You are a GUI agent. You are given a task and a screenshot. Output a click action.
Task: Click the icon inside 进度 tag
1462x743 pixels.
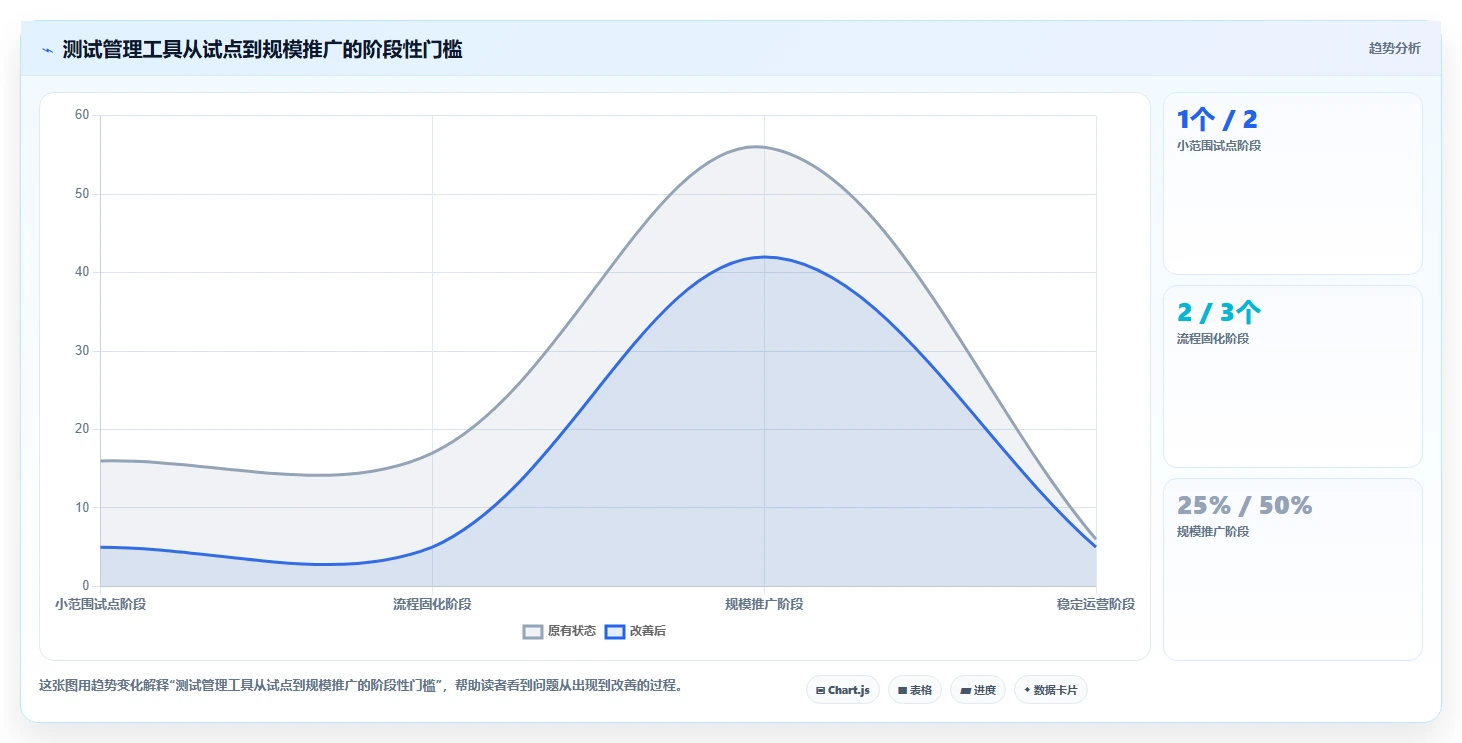click(965, 690)
